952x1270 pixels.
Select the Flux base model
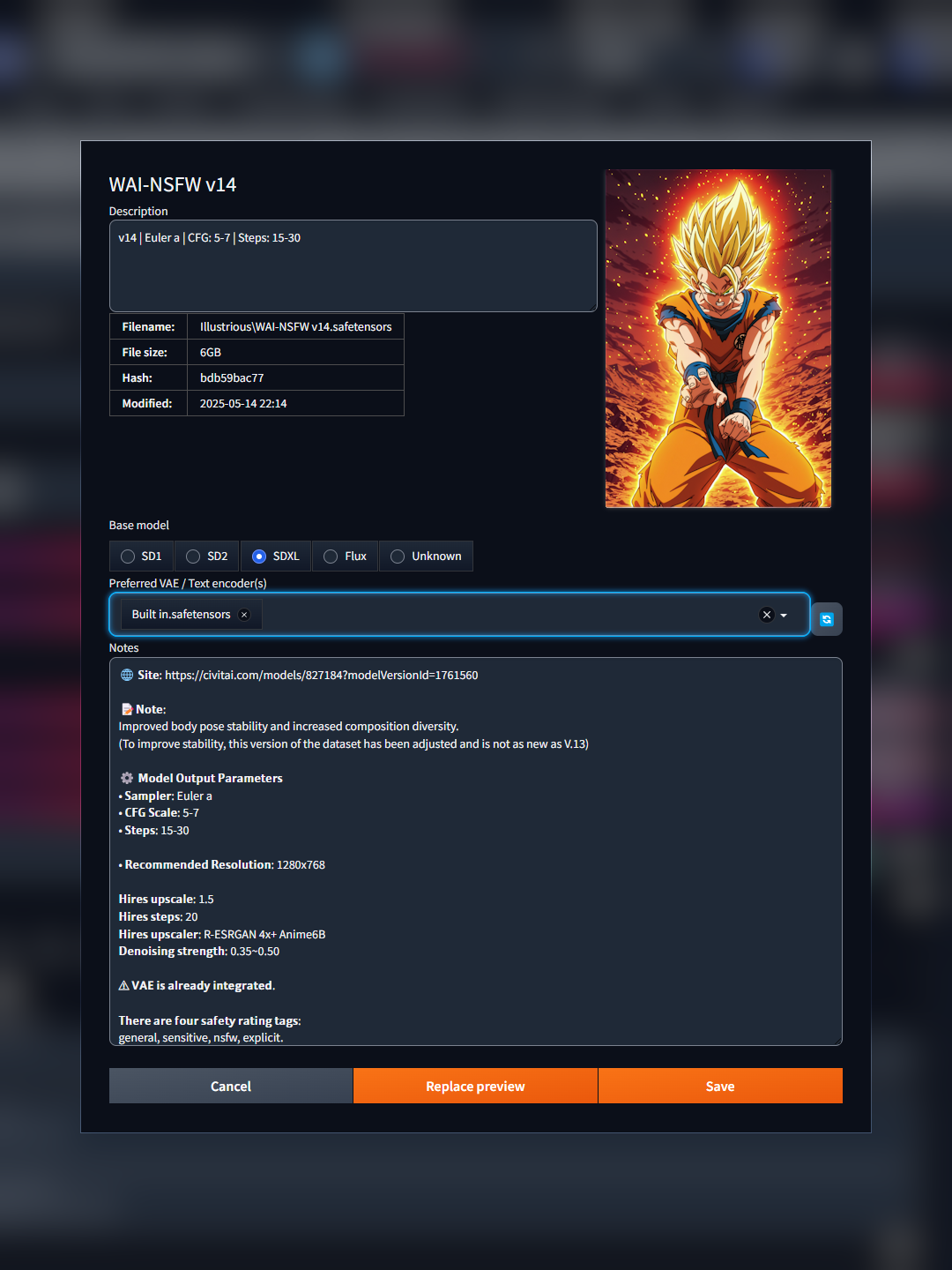[x=345, y=557]
